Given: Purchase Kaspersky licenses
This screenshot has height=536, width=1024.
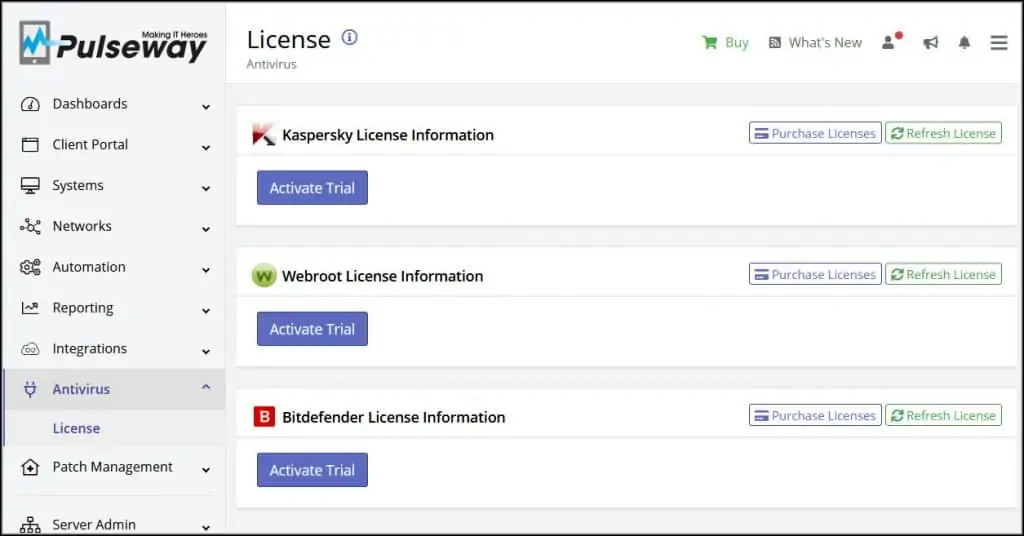Looking at the screenshot, I should 815,133.
